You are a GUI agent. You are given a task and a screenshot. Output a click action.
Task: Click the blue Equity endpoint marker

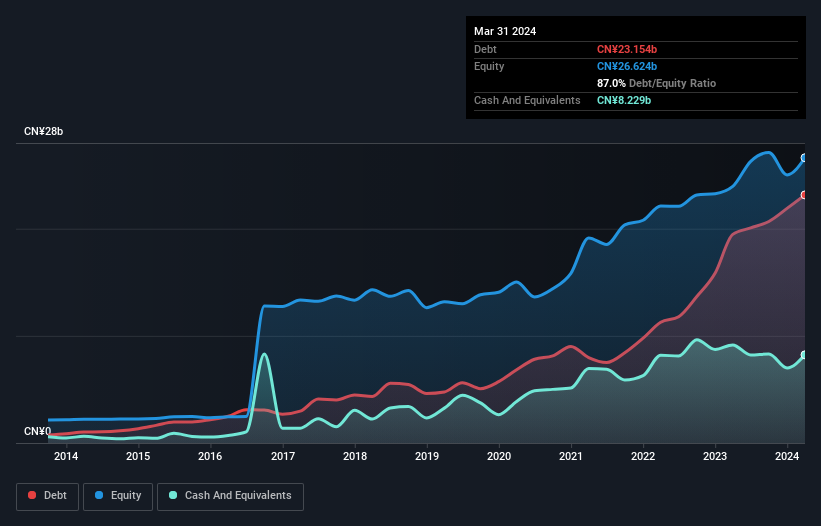pos(804,158)
